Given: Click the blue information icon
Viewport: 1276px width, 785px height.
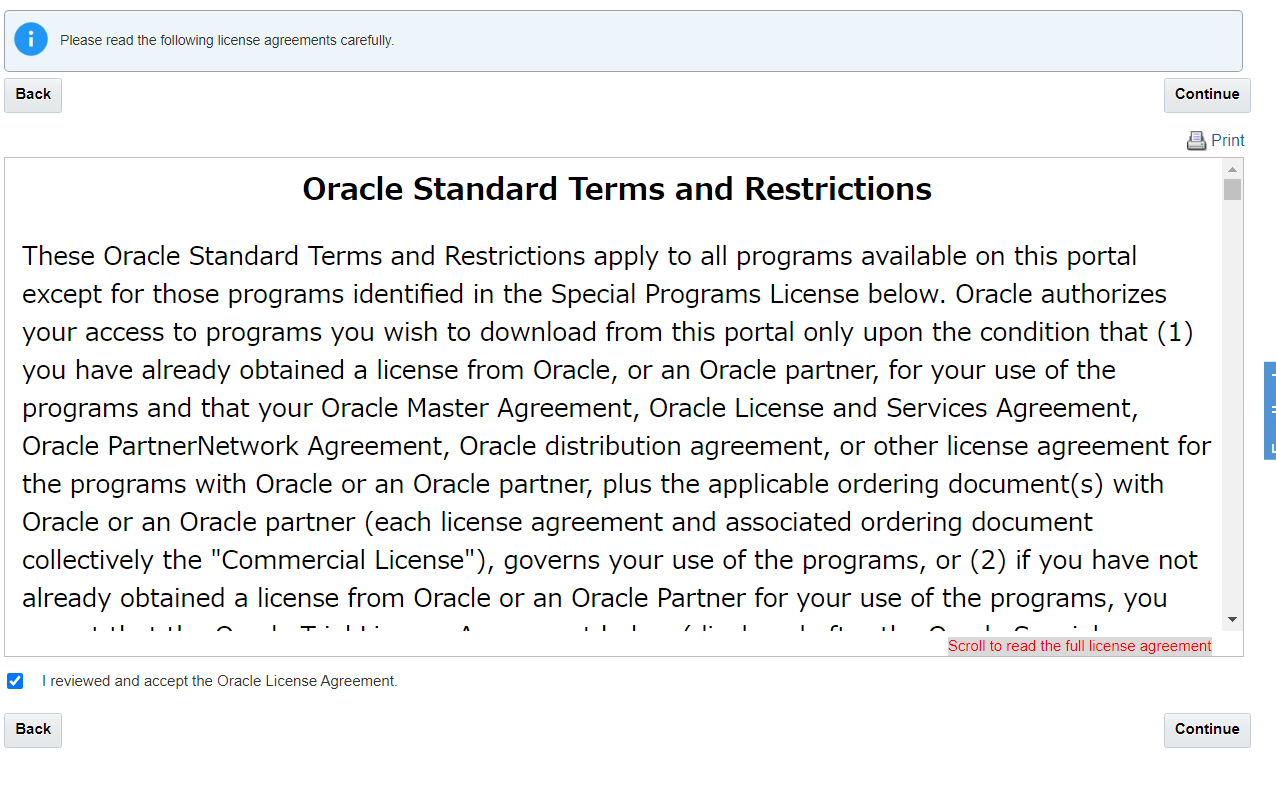Looking at the screenshot, I should click(x=31, y=40).
